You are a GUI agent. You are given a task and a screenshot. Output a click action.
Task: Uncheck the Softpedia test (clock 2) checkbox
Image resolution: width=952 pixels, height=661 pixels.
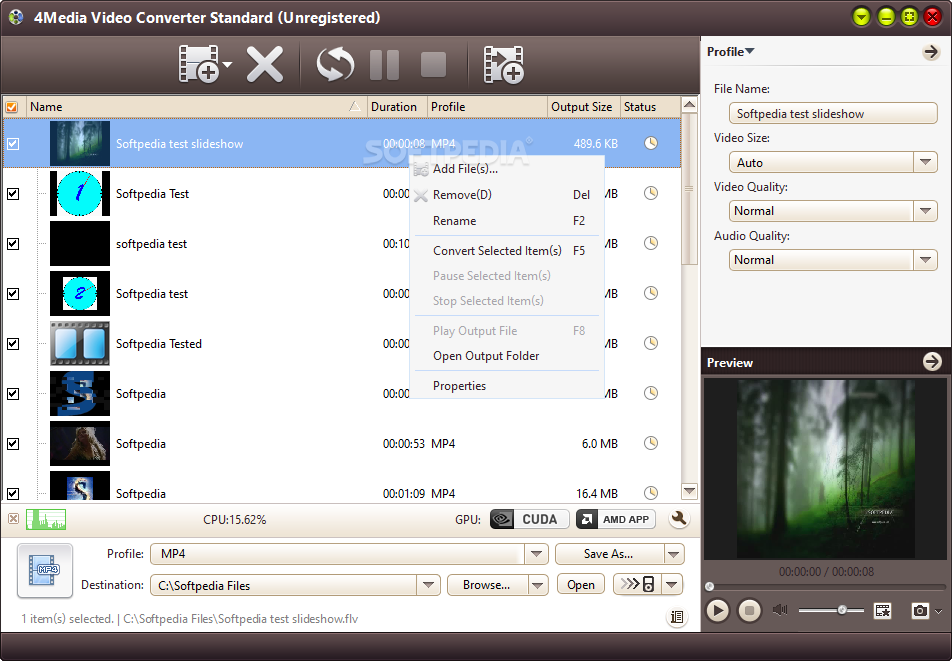(x=13, y=294)
